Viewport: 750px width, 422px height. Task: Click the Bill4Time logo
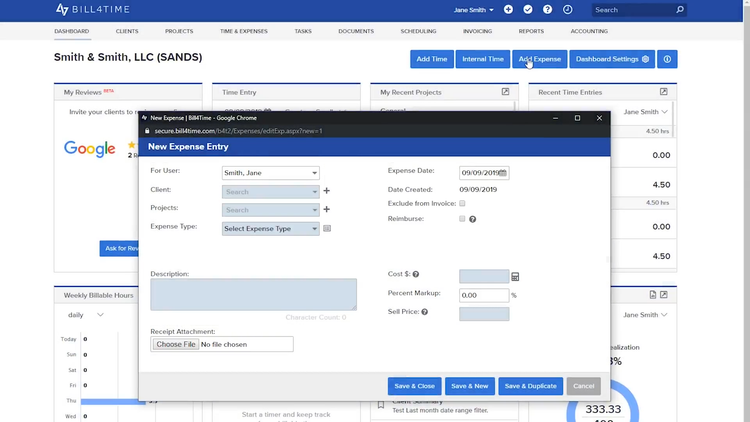point(92,9)
